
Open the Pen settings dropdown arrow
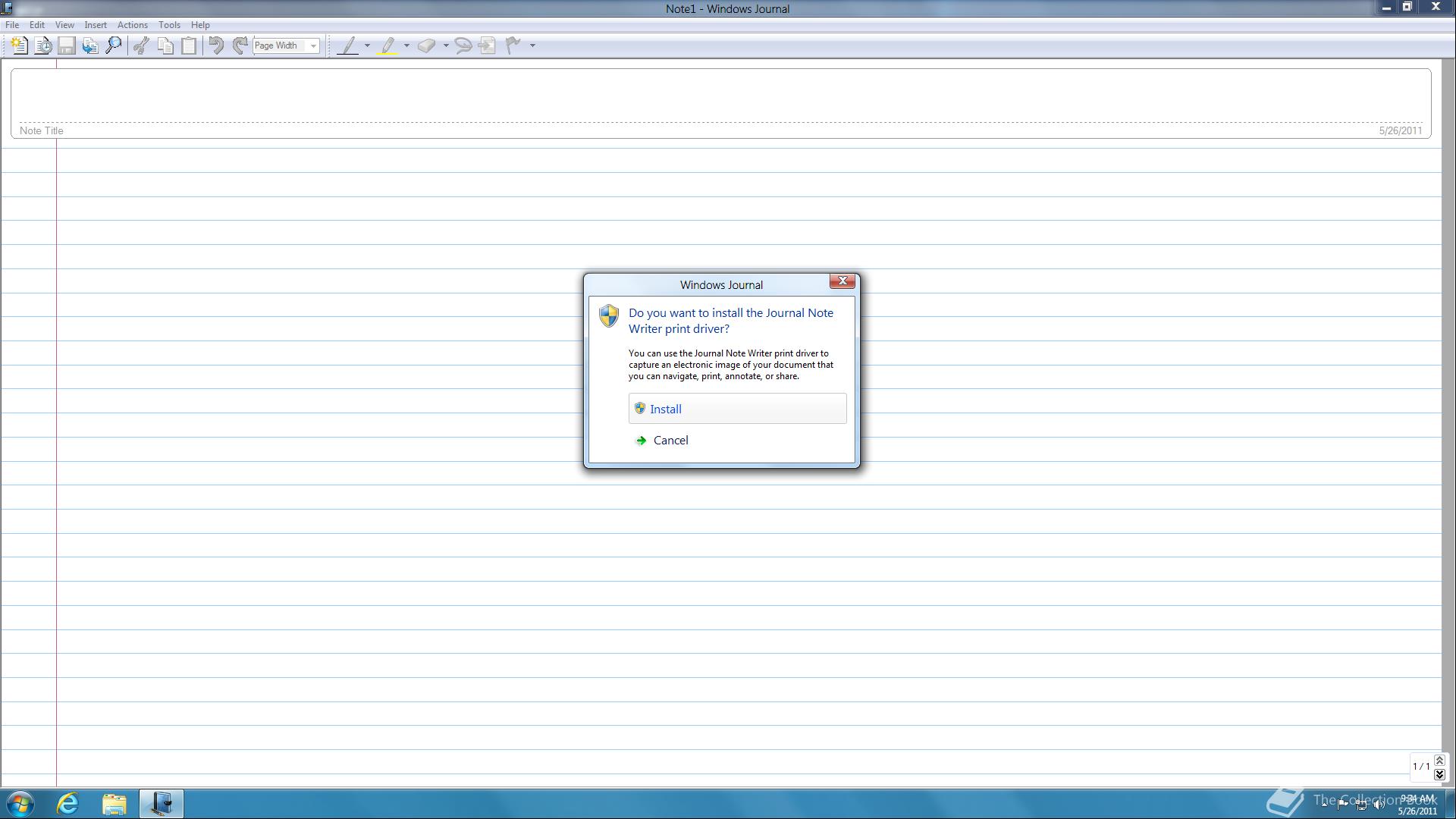[x=367, y=45]
